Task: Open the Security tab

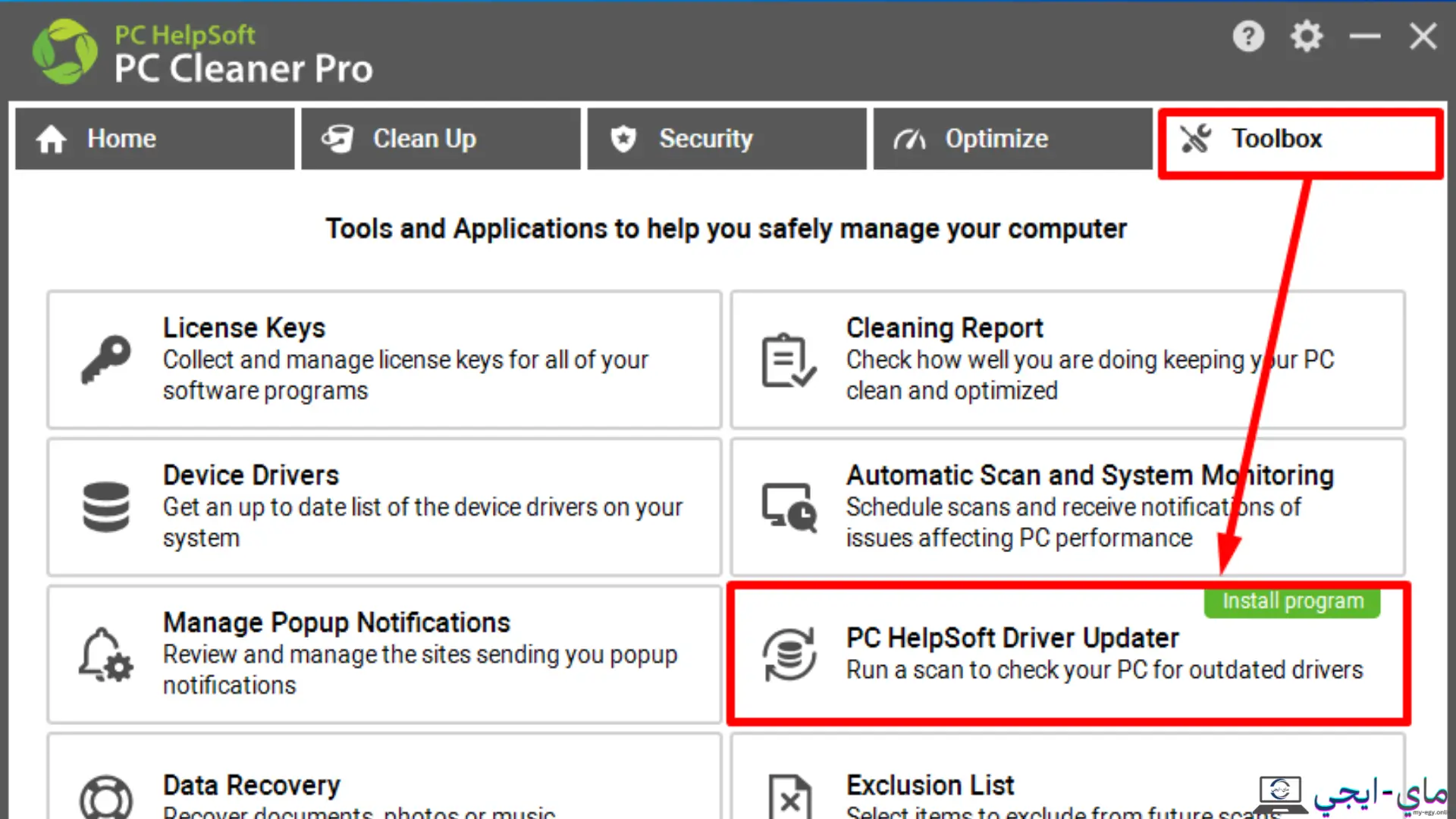Action: 726,139
